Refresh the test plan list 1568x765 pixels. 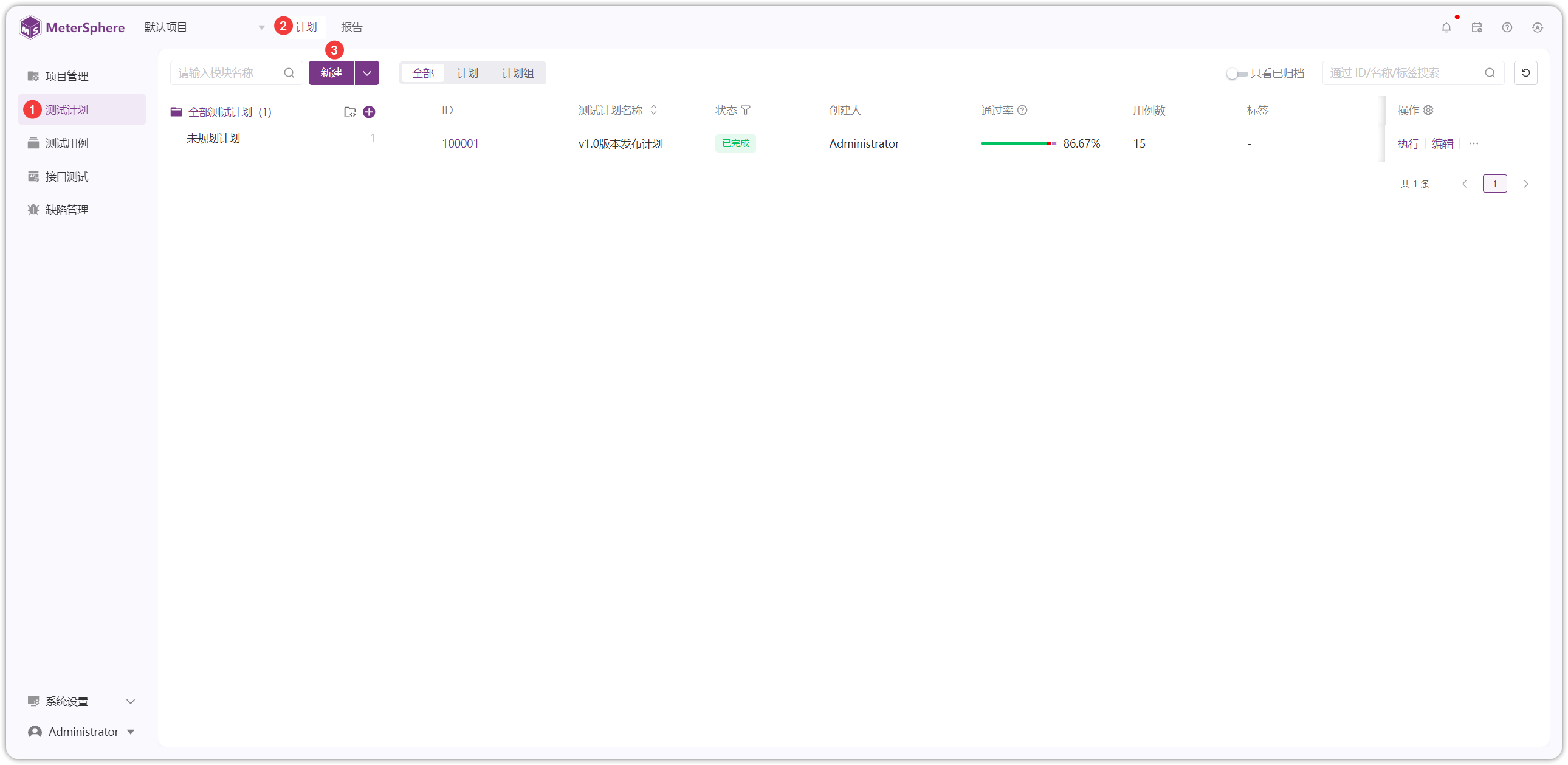click(1525, 73)
